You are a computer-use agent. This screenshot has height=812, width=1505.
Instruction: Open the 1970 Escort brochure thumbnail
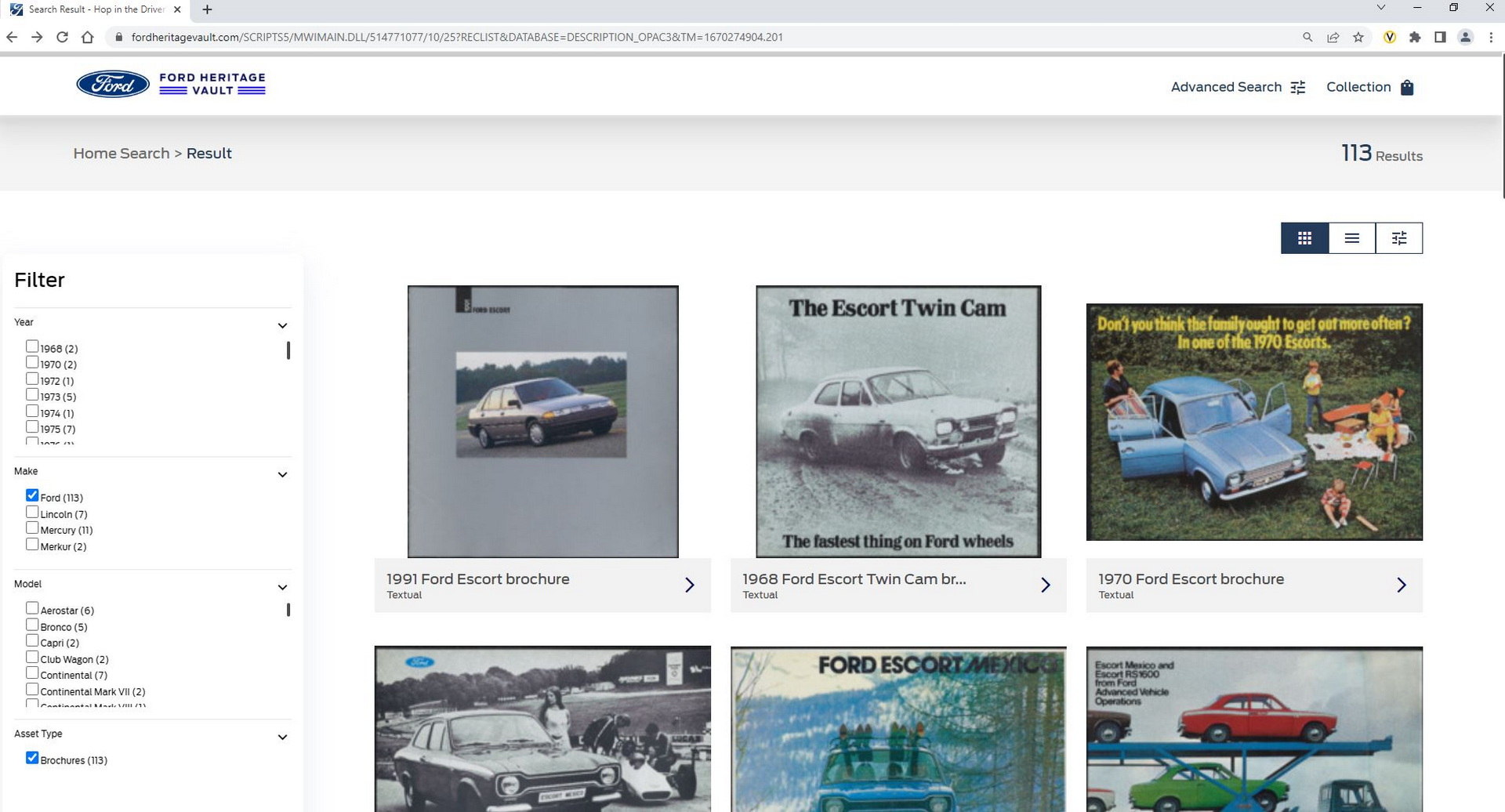click(x=1254, y=422)
